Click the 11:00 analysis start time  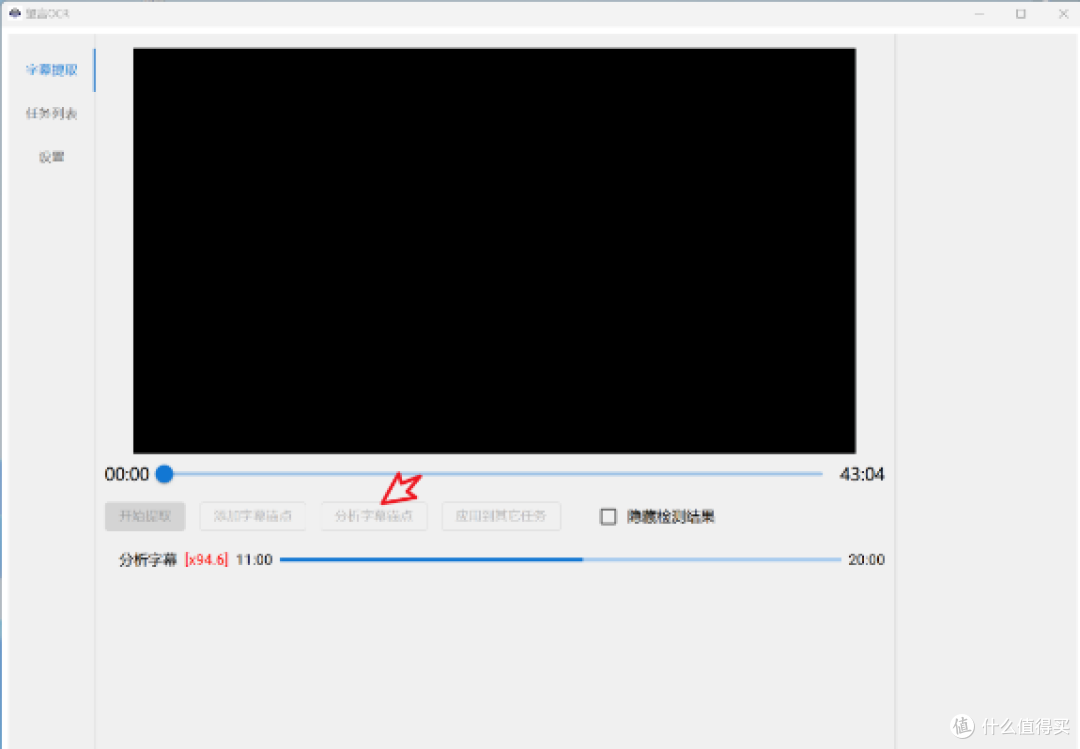coord(254,560)
